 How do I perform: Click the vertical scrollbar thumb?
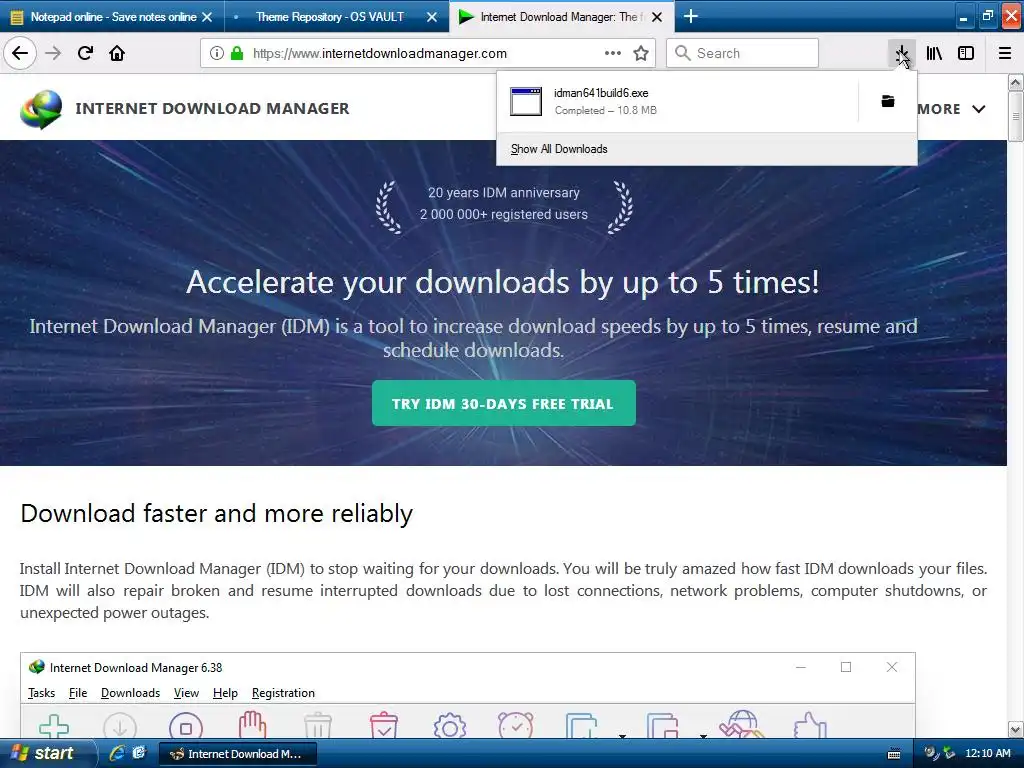pyautogui.click(x=1015, y=116)
